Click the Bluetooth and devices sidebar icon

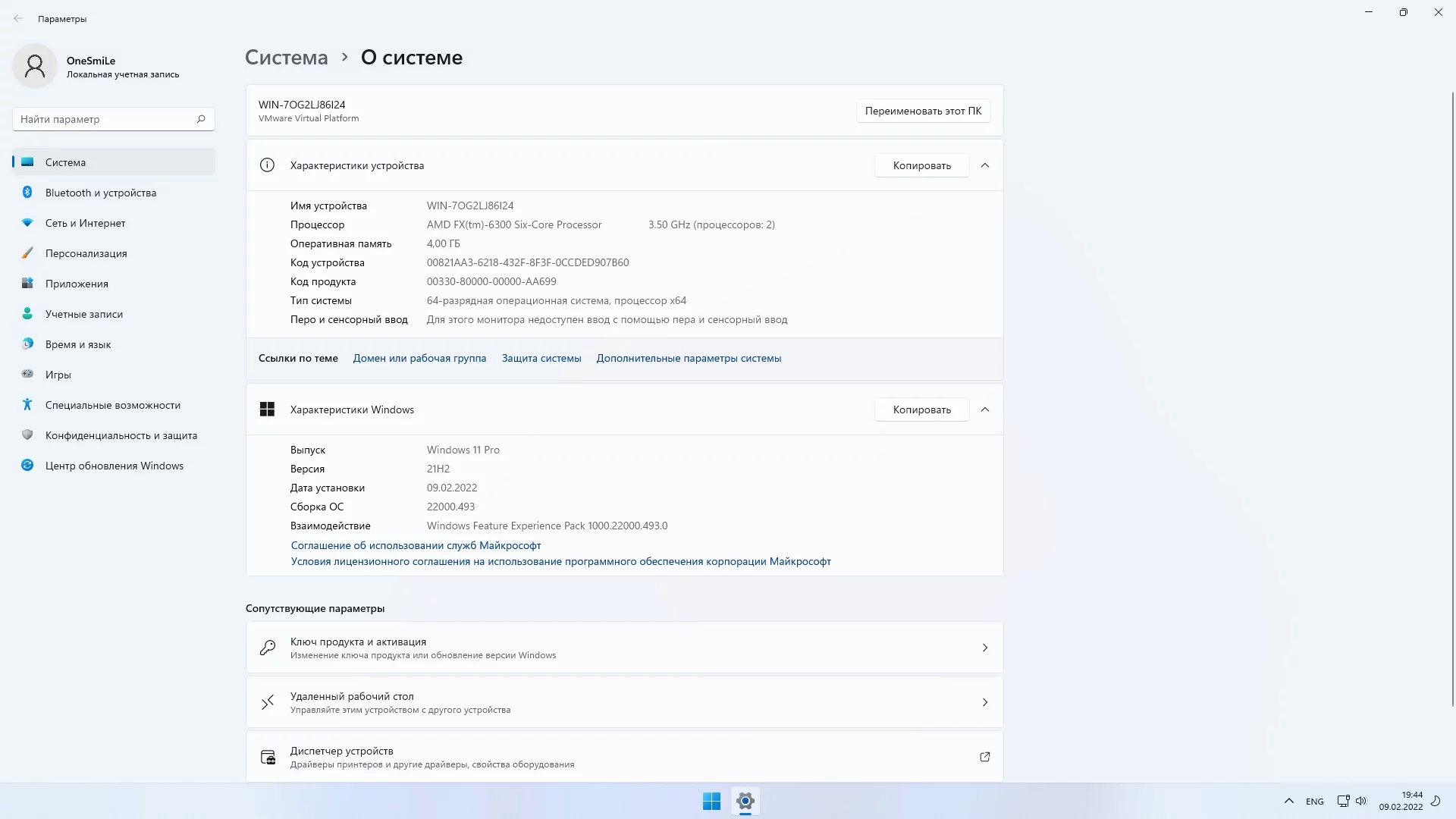pos(27,193)
